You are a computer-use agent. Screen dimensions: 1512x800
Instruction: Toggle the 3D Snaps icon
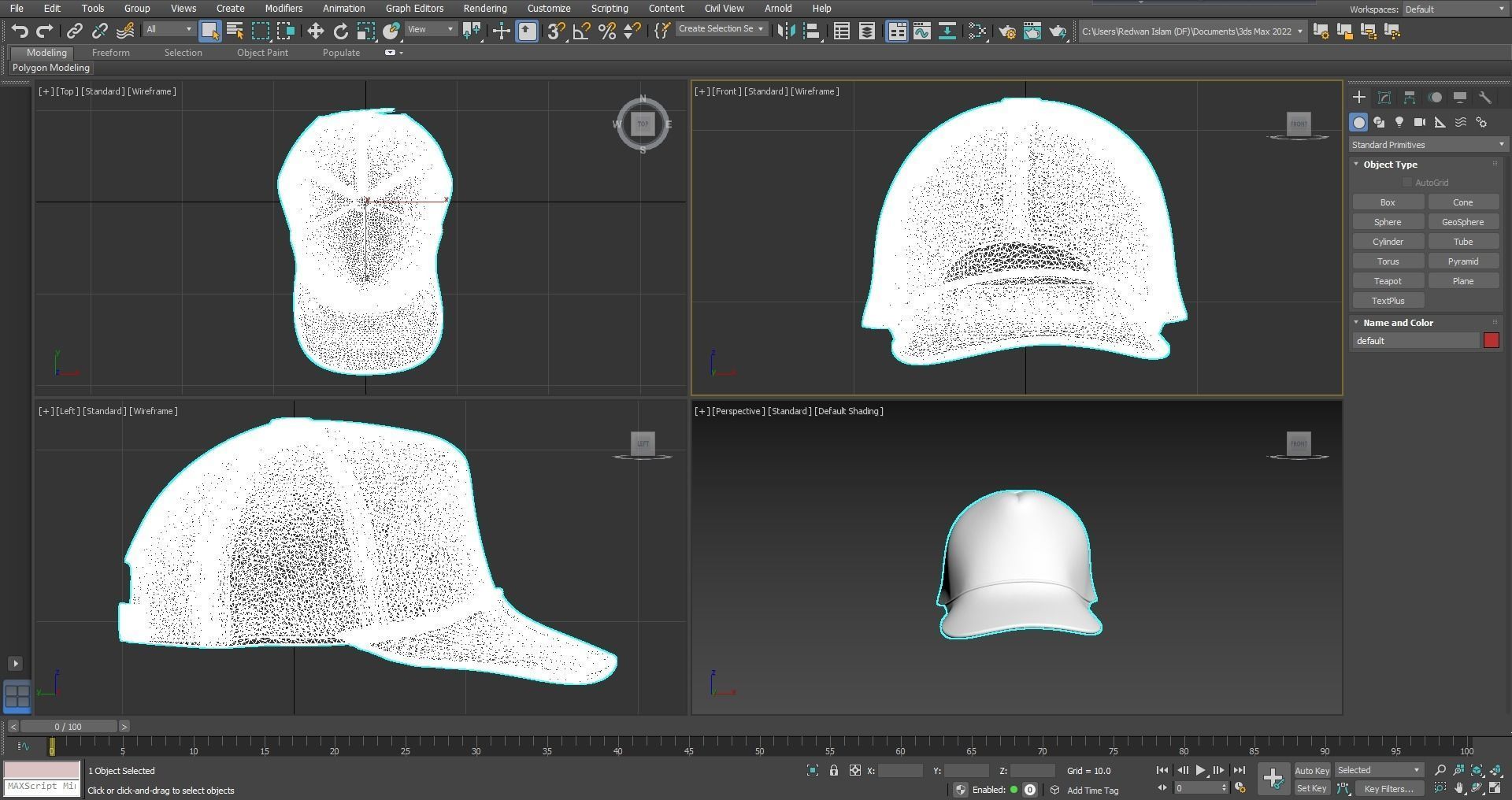556,31
